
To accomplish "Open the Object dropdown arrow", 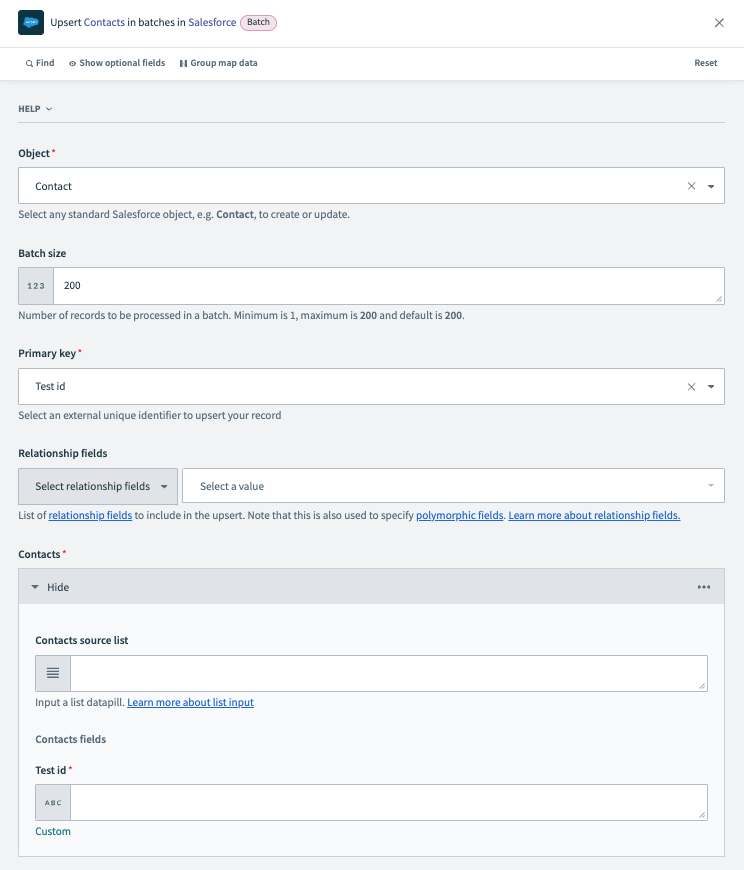I will (x=711, y=186).
